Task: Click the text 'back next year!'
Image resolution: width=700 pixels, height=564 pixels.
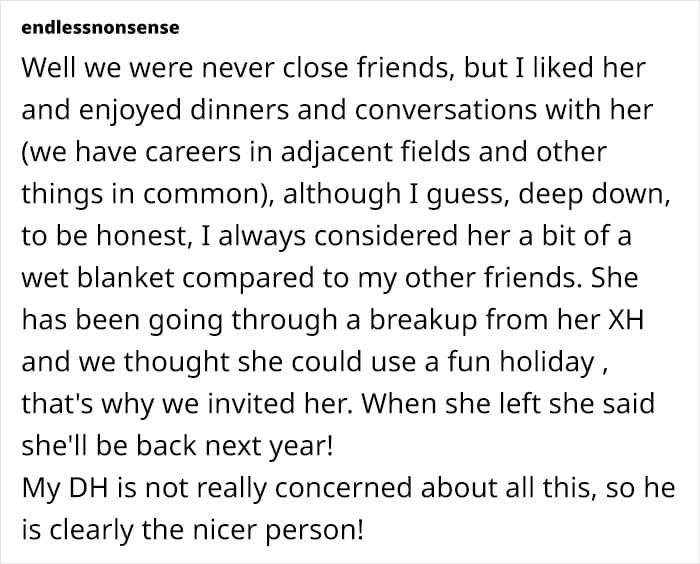Action: 235,446
